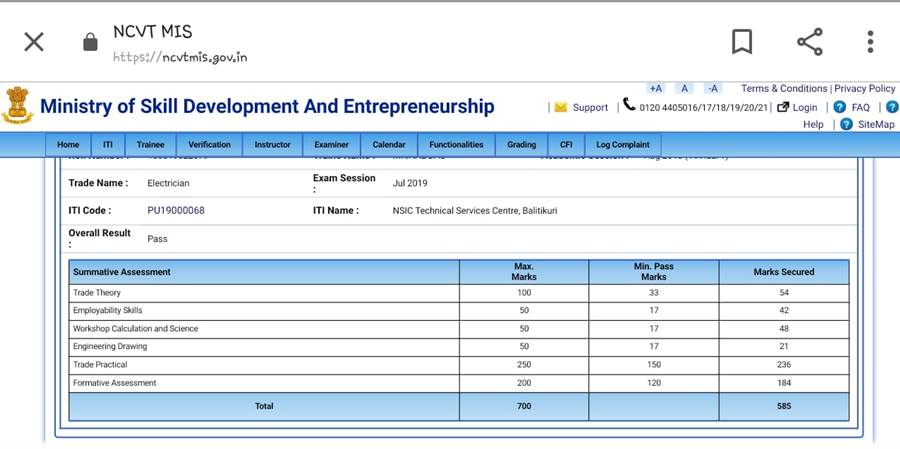The width and height of the screenshot is (900, 449).
Task: Select the Formative Assessment row label
Action: [115, 383]
